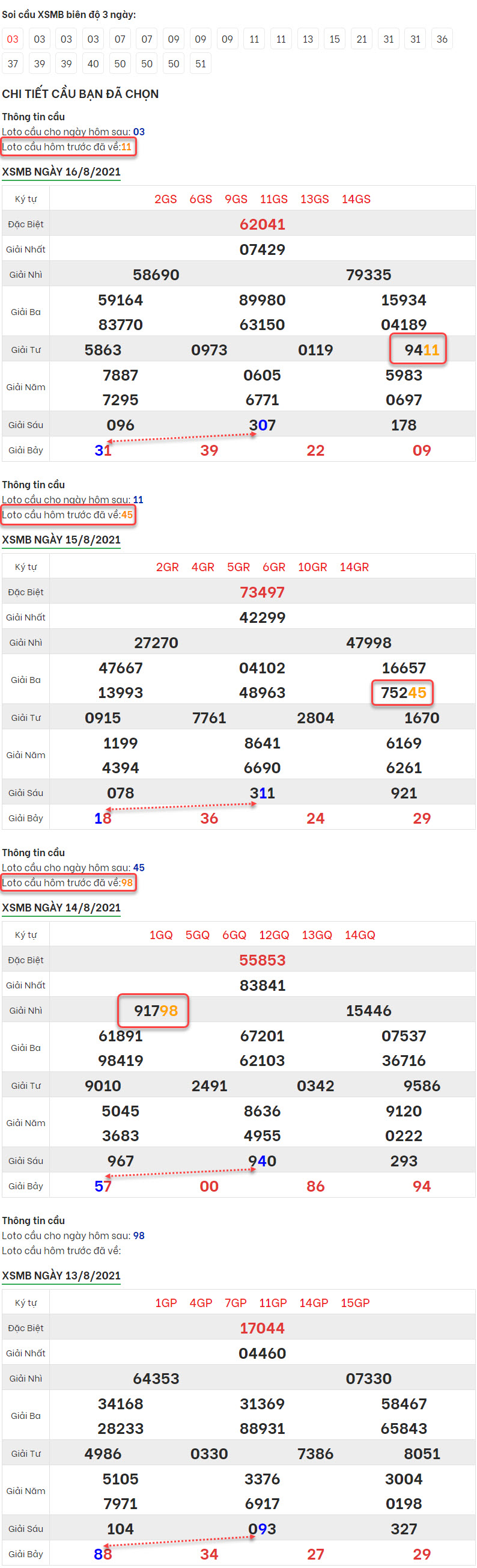Open the XSMB NGÀY 13/8/2021 heading link
477x1568 pixels.
(61, 1275)
